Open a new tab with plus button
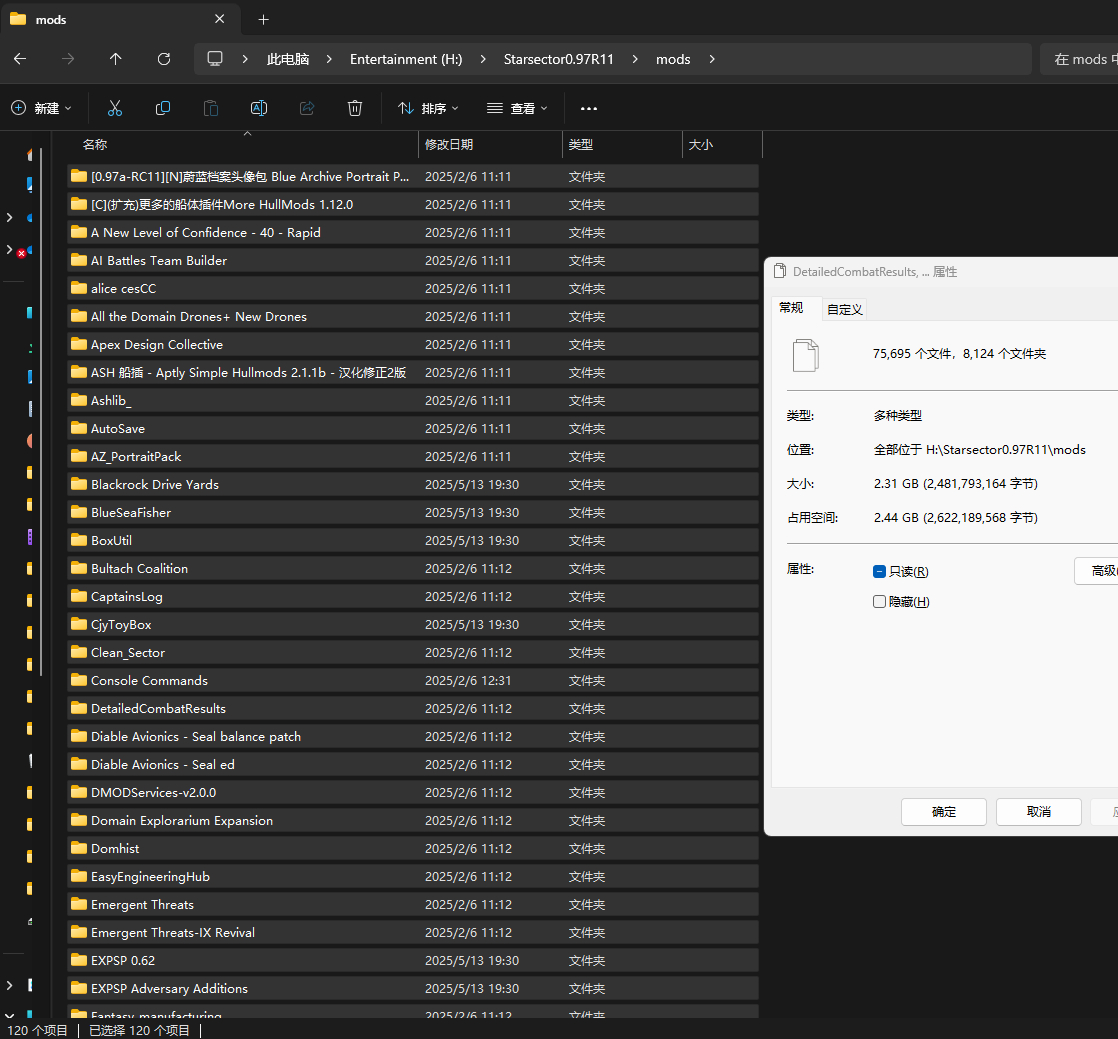Screen dimensions: 1118x1039 pos(264,19)
